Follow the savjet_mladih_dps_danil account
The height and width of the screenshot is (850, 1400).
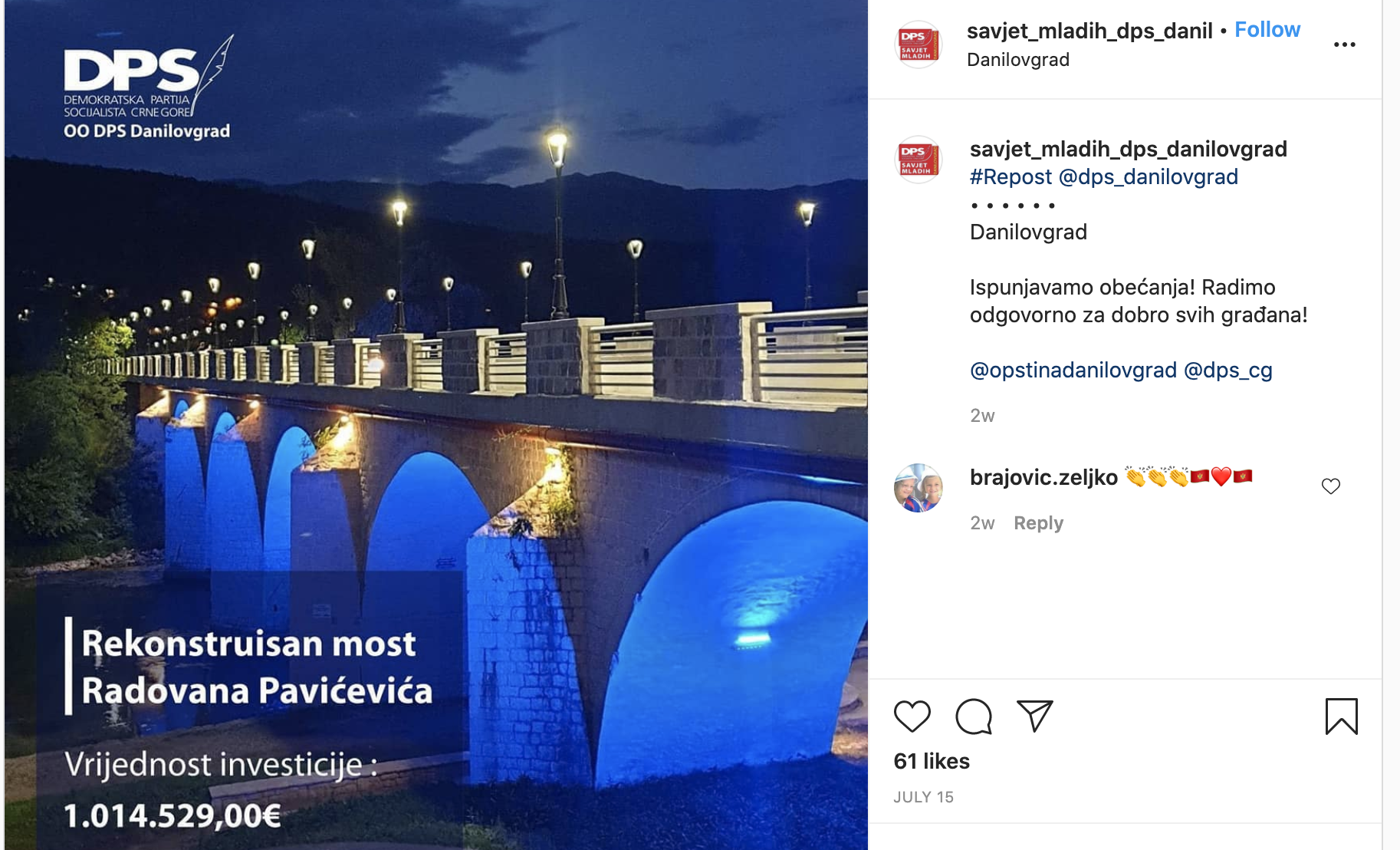(x=1267, y=30)
